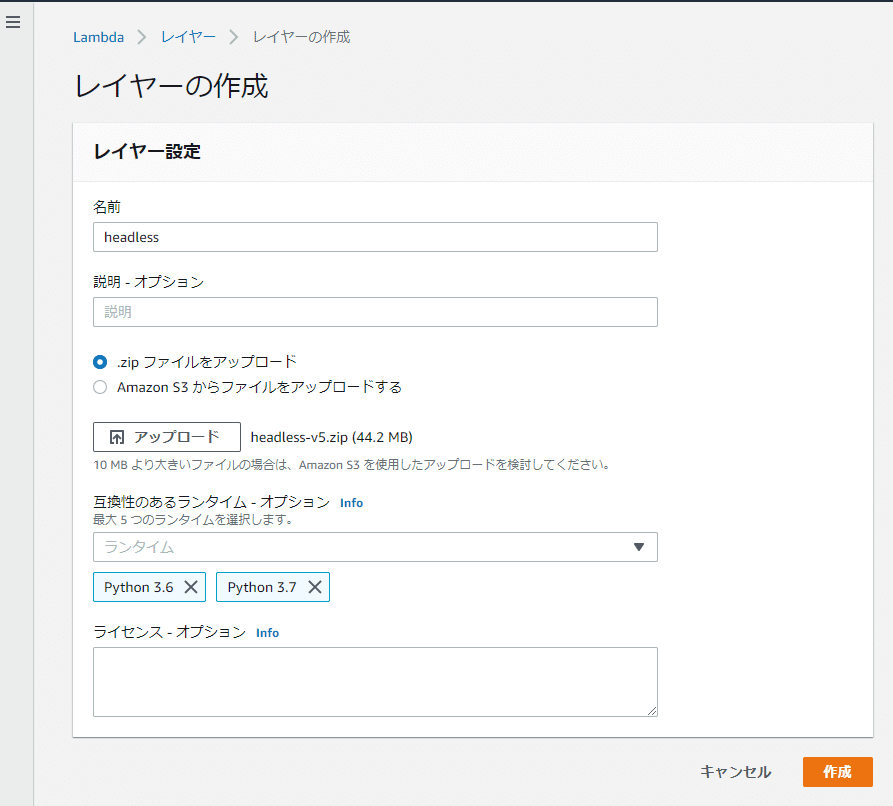Select the Amazon S3 upload option
Viewport: 893px width, 806px height.
pyautogui.click(x=99, y=387)
